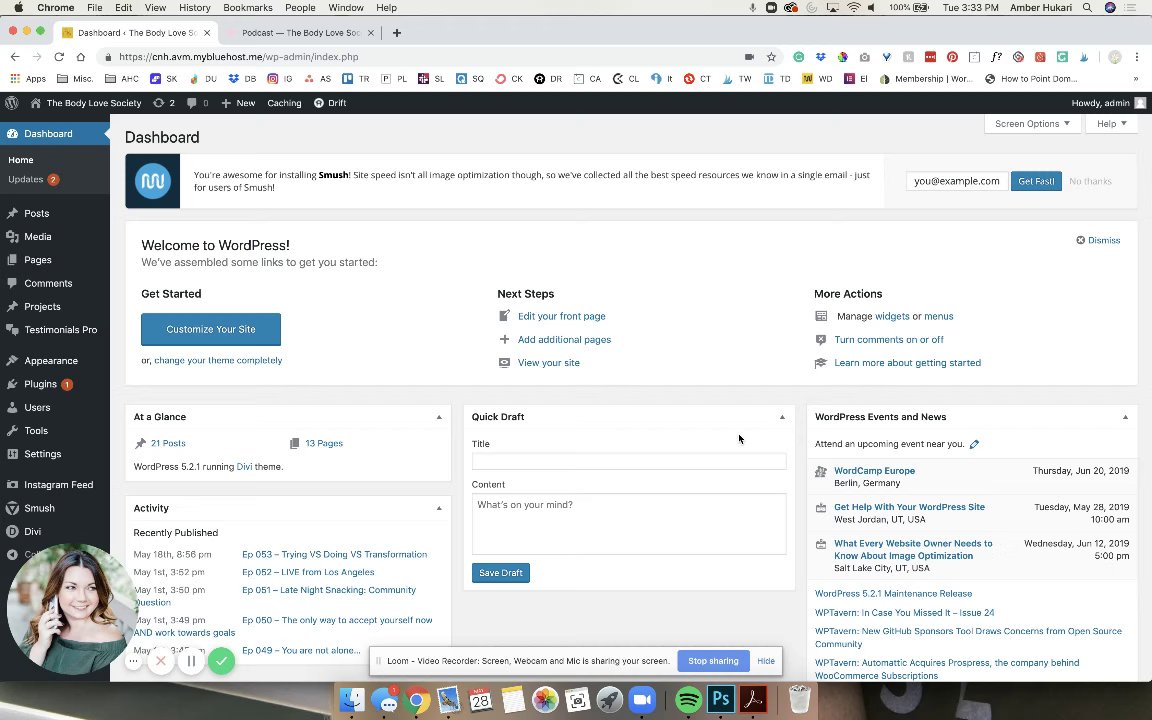Pause the Loom recording
1152x720 pixels.
pos(191,661)
